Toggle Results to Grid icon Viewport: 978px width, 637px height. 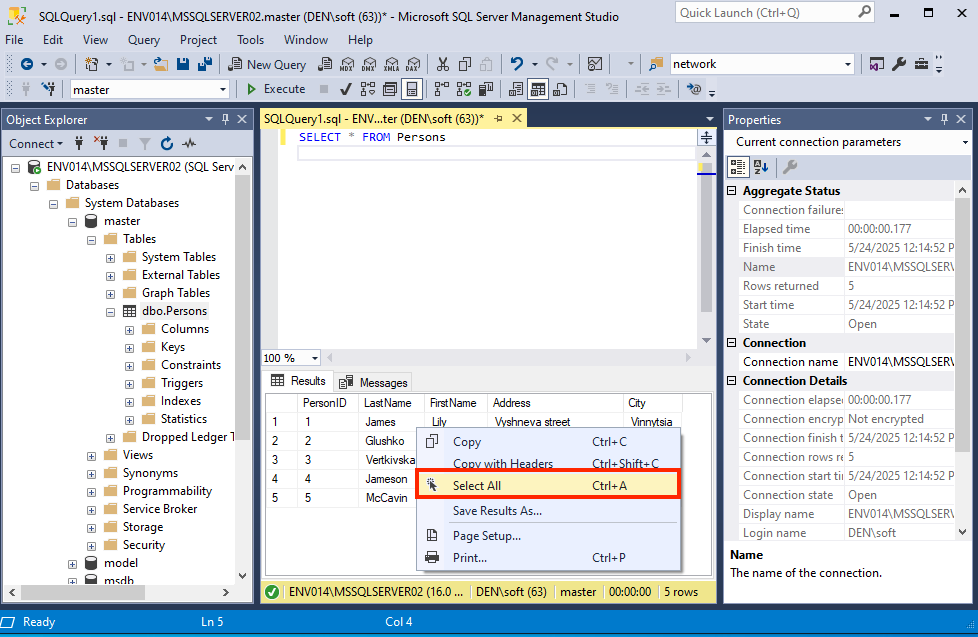(537, 89)
